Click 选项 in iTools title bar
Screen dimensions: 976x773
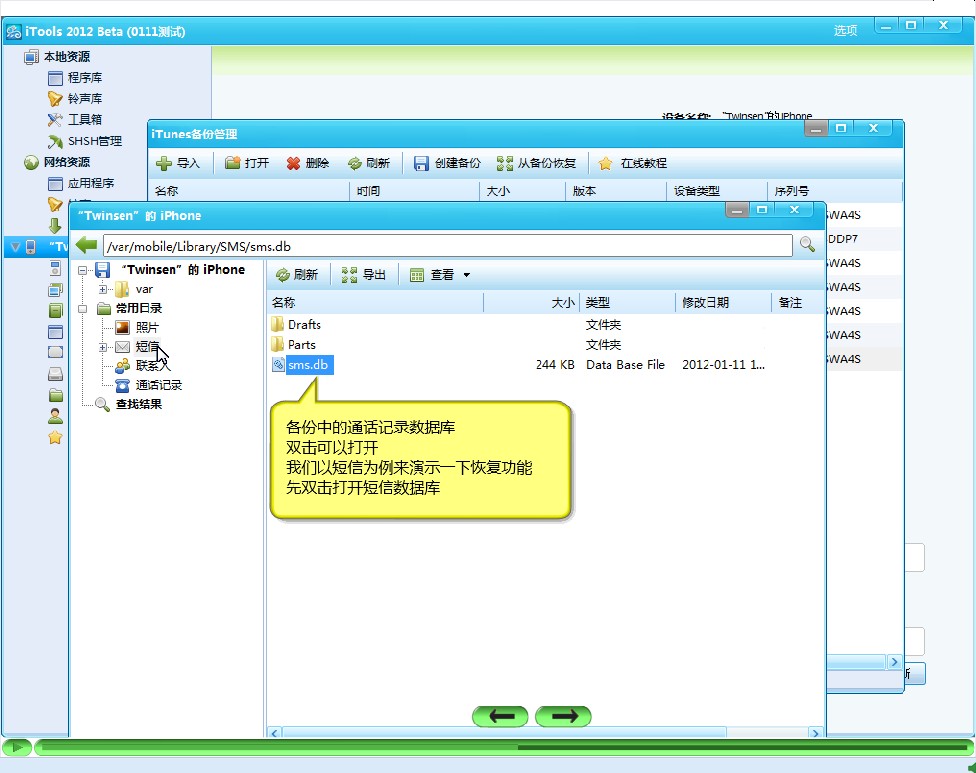[845, 30]
